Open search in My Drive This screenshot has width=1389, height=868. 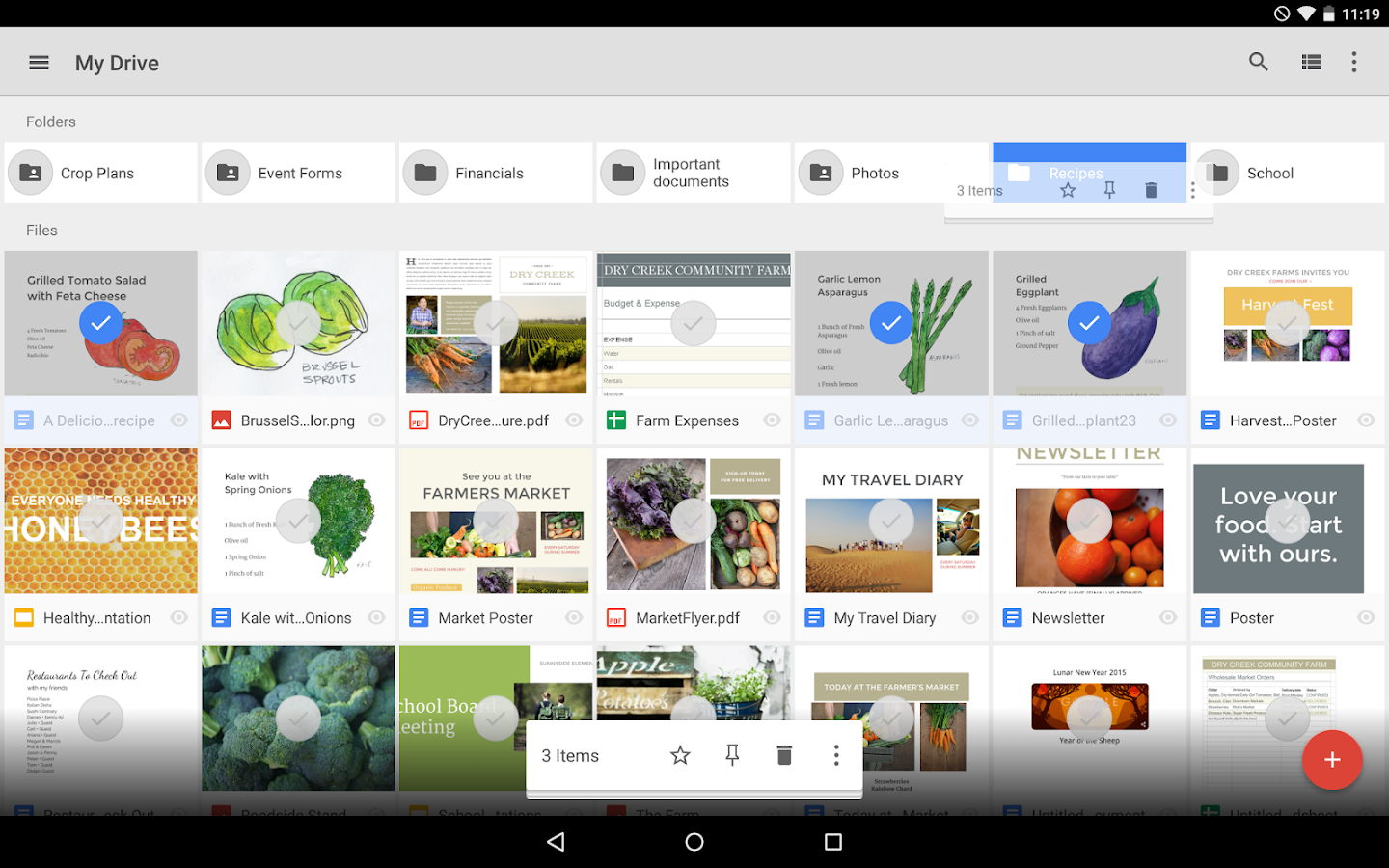tap(1259, 61)
